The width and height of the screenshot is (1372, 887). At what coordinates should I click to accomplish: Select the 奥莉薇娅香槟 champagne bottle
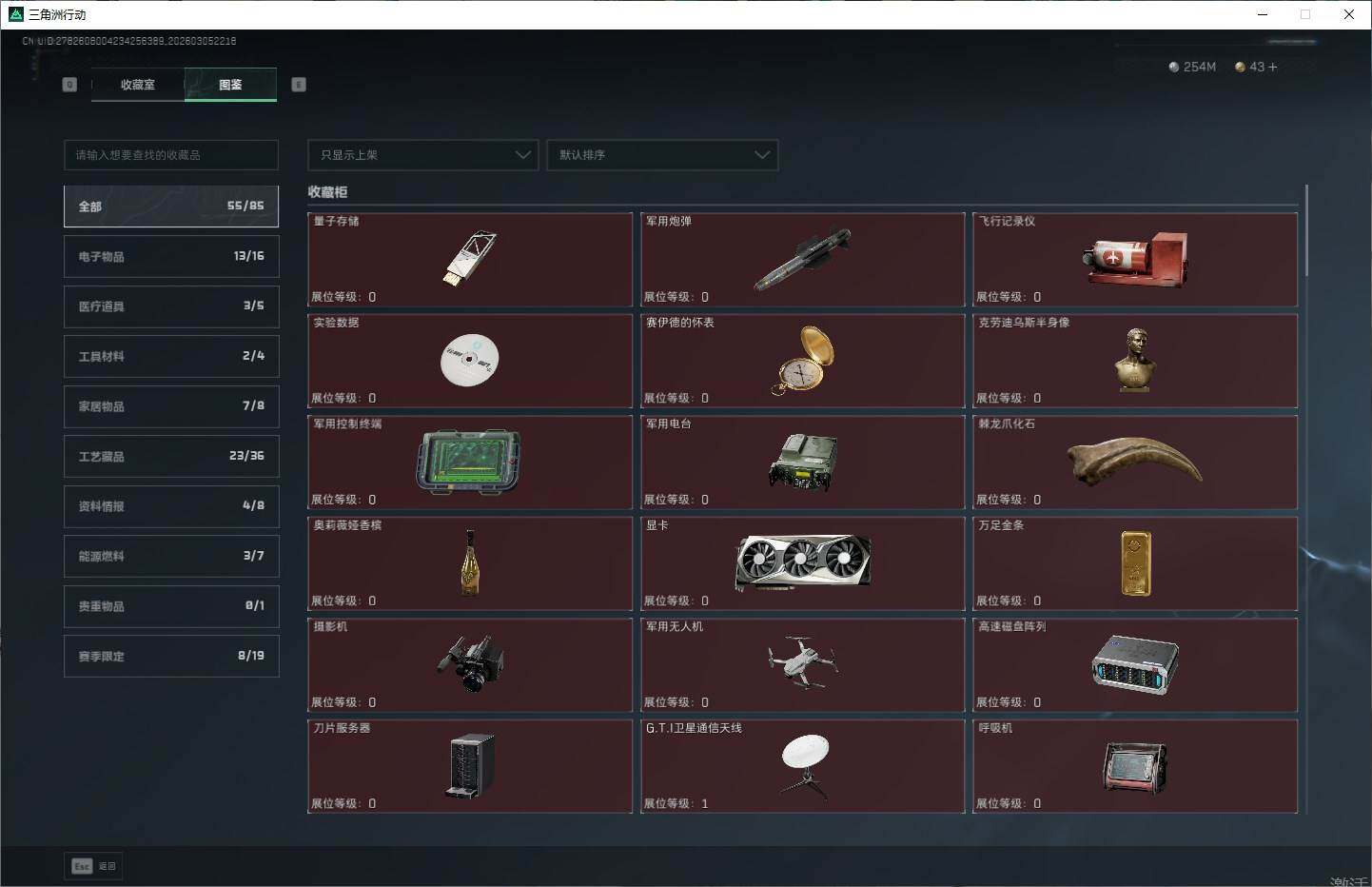tap(470, 563)
